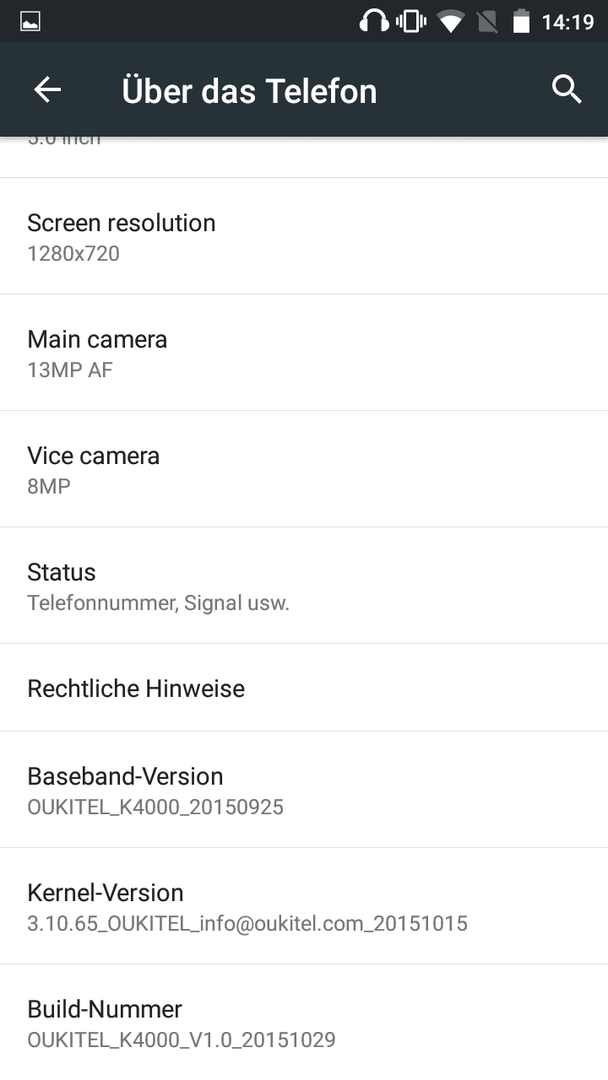Image resolution: width=608 pixels, height=1080 pixels.
Task: Select the Main camera entry
Action: coord(304,353)
